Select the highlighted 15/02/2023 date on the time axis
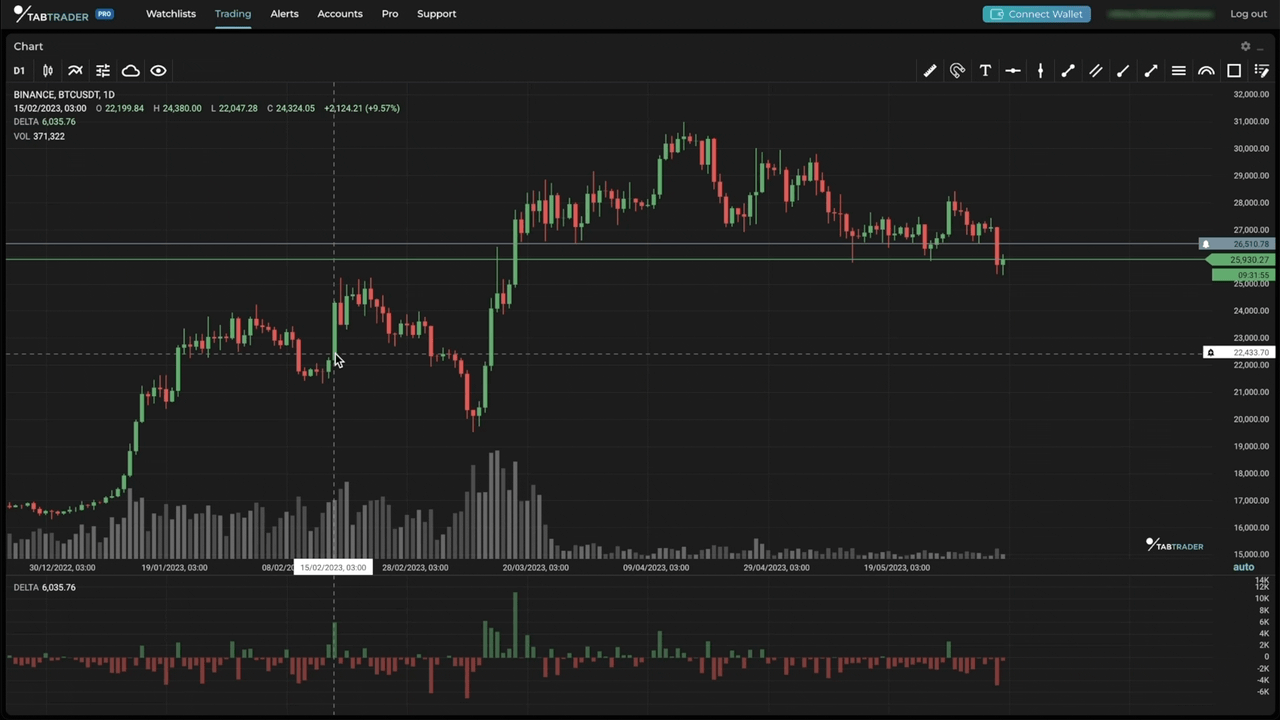 point(333,567)
